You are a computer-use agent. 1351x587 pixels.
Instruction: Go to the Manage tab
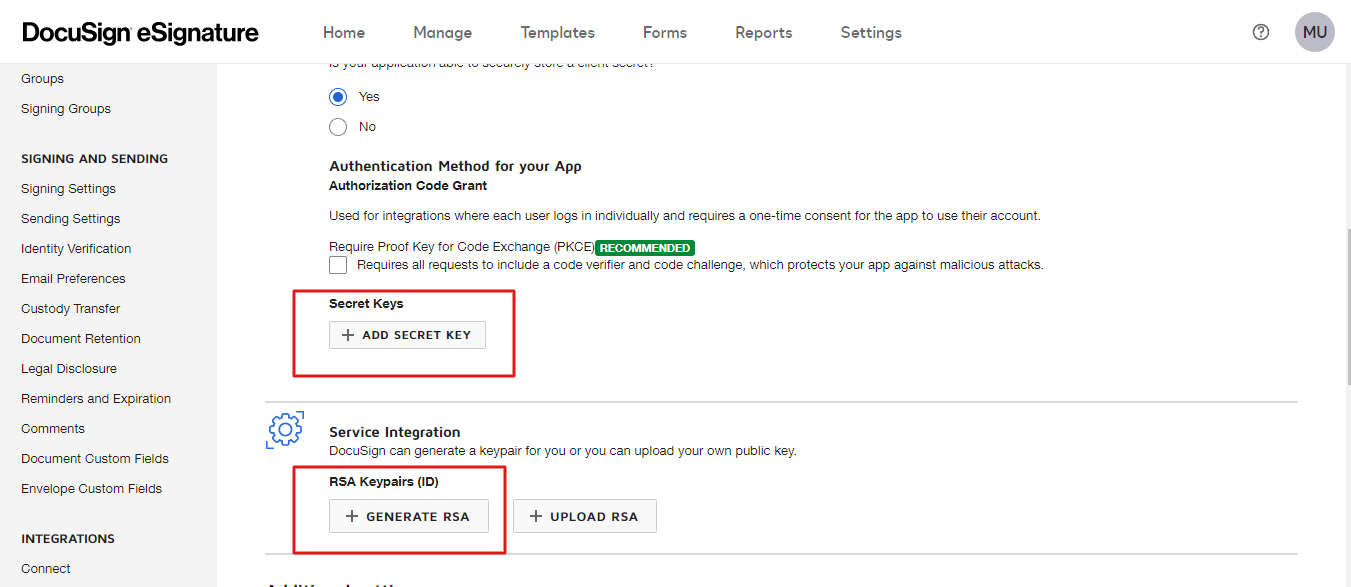(x=442, y=33)
